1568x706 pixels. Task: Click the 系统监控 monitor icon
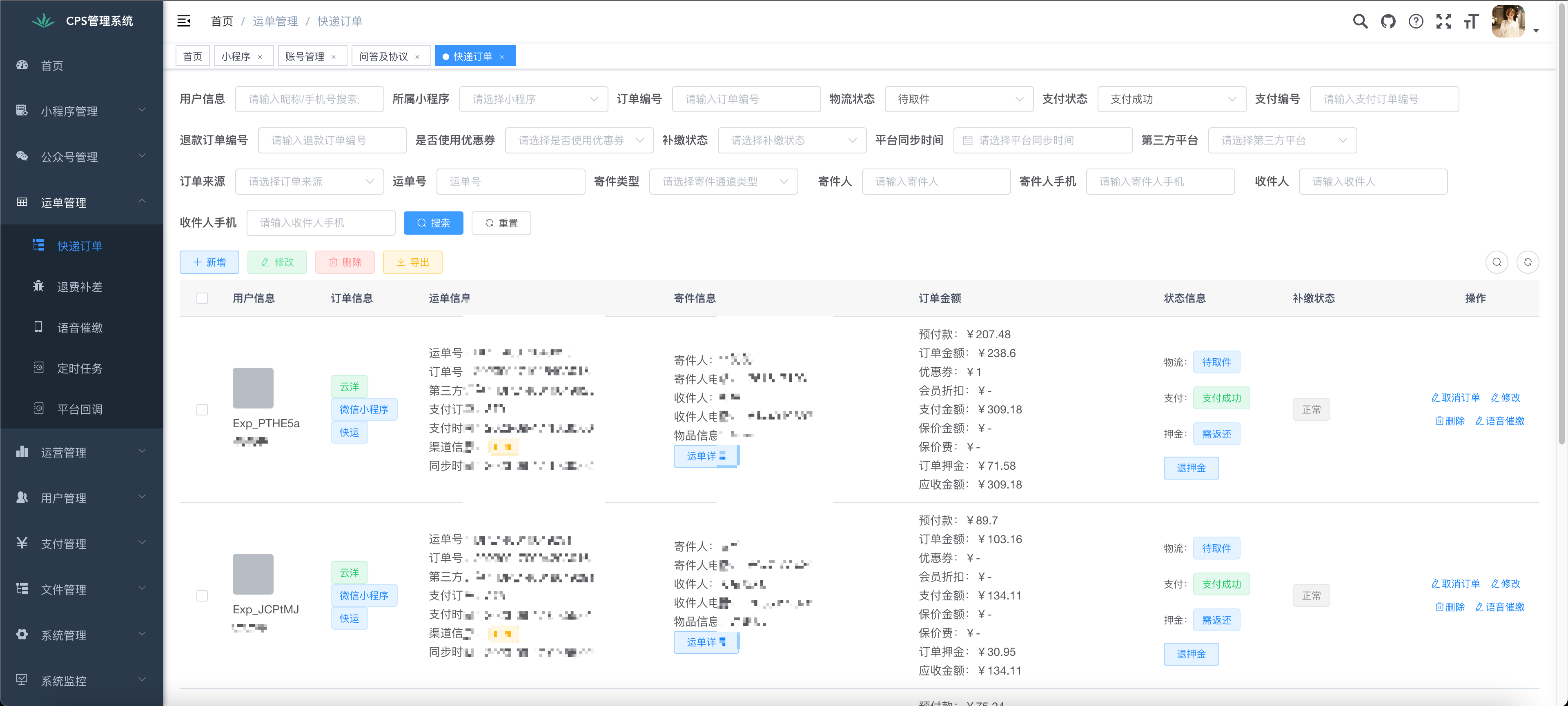tap(22, 680)
